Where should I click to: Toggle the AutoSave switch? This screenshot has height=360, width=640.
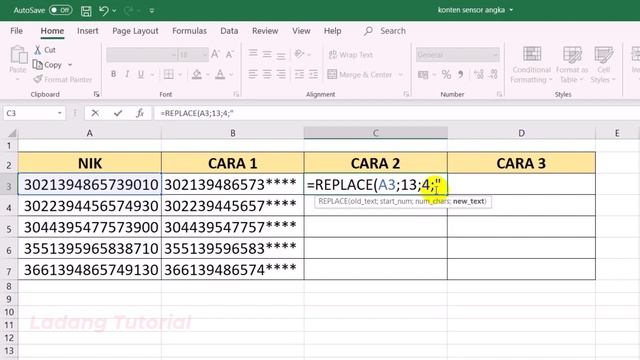coord(60,10)
